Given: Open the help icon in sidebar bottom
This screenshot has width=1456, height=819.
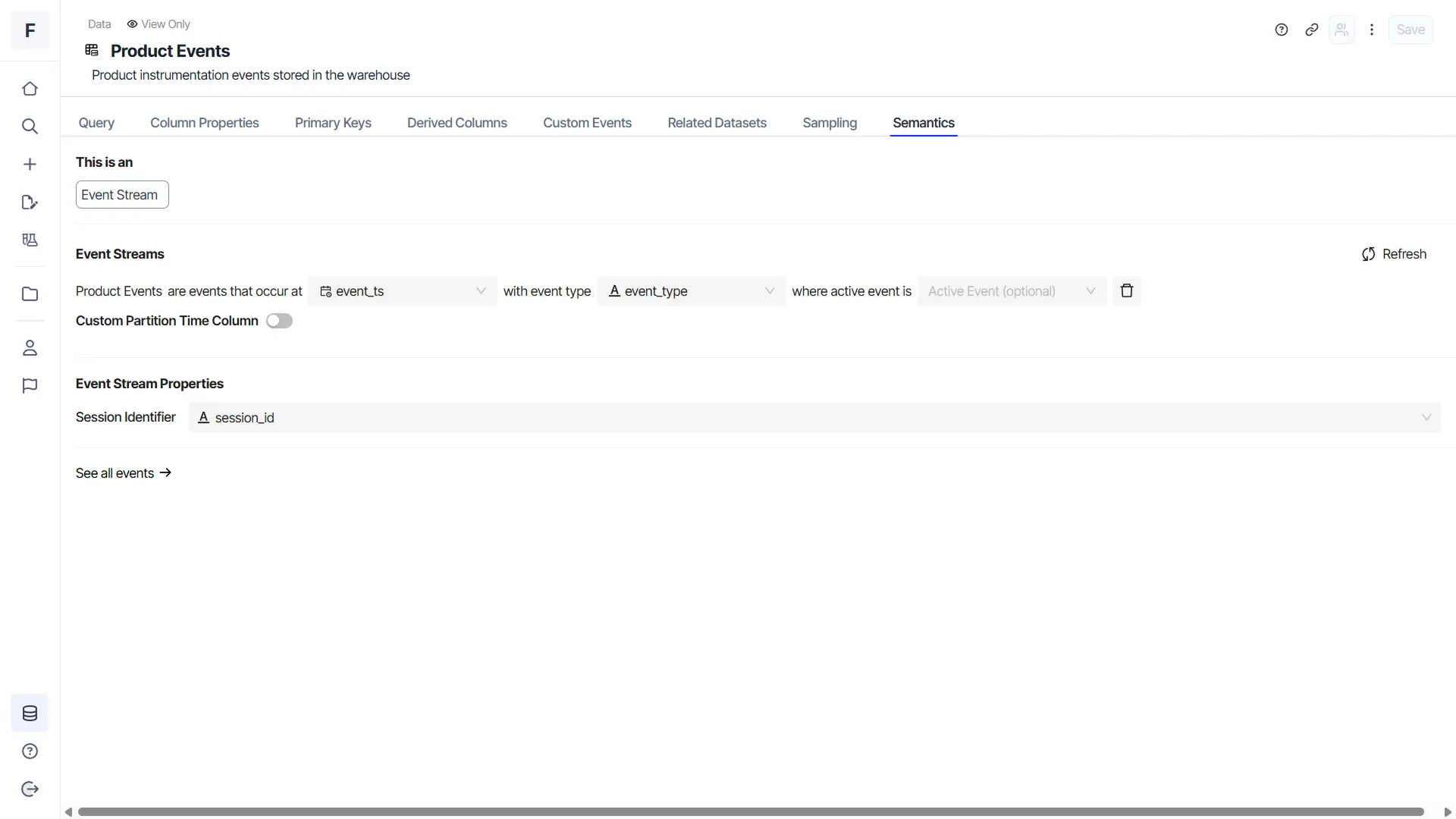Looking at the screenshot, I should pyautogui.click(x=30, y=752).
